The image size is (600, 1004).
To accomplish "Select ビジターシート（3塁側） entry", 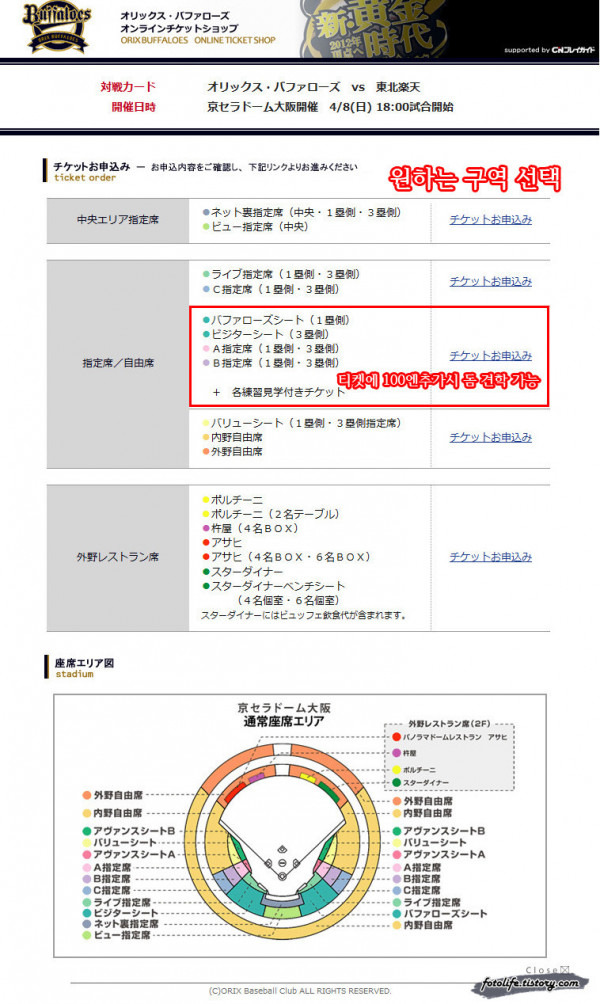I will click(x=266, y=334).
